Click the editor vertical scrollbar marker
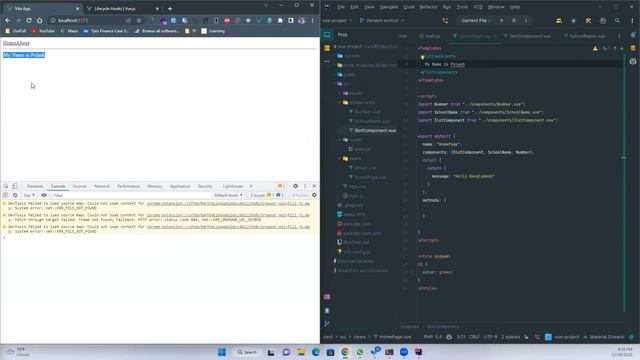This screenshot has height=360, width=640. (624, 158)
